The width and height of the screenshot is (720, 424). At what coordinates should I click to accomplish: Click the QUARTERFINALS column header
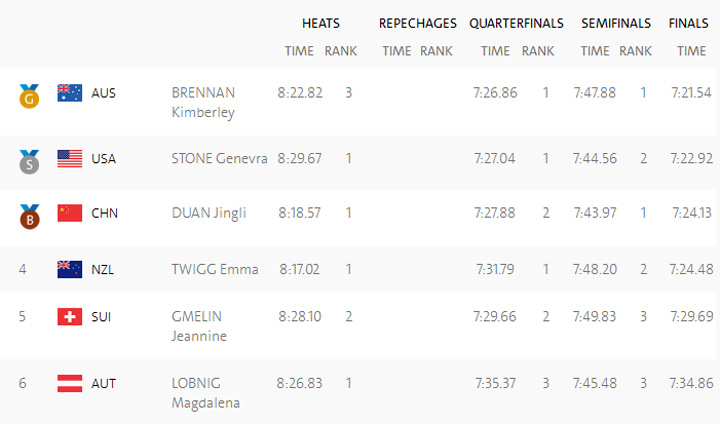tap(516, 23)
